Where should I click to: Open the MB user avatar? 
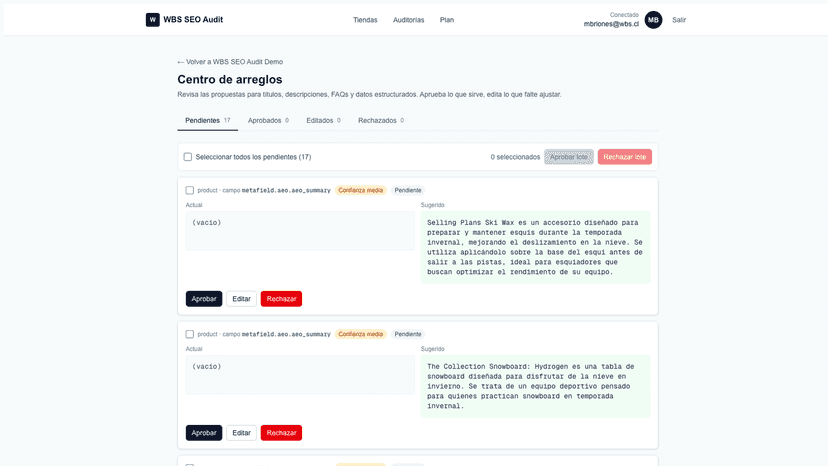653,20
